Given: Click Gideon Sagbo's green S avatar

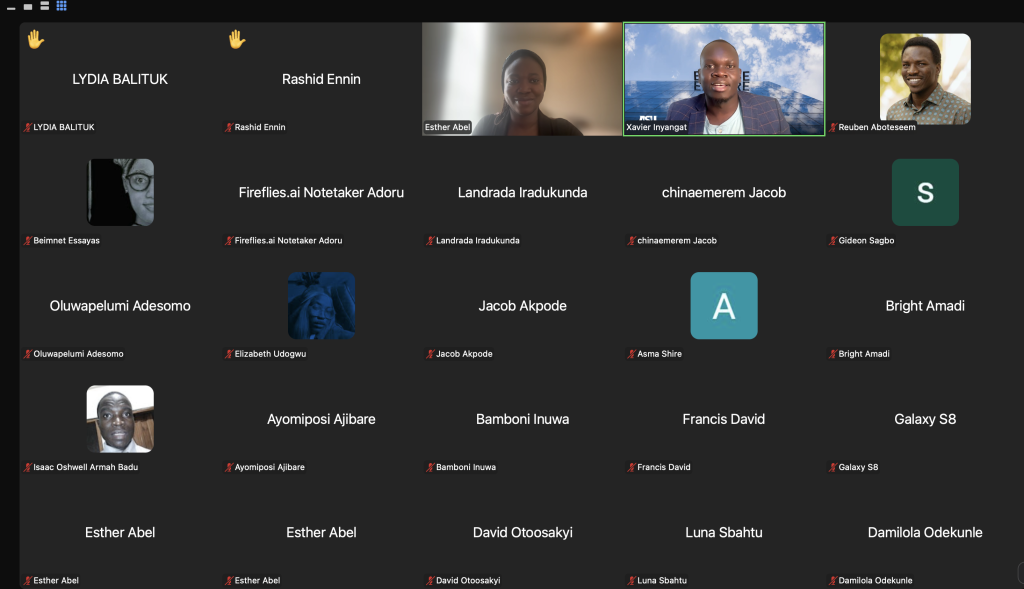Looking at the screenshot, I should click(925, 192).
